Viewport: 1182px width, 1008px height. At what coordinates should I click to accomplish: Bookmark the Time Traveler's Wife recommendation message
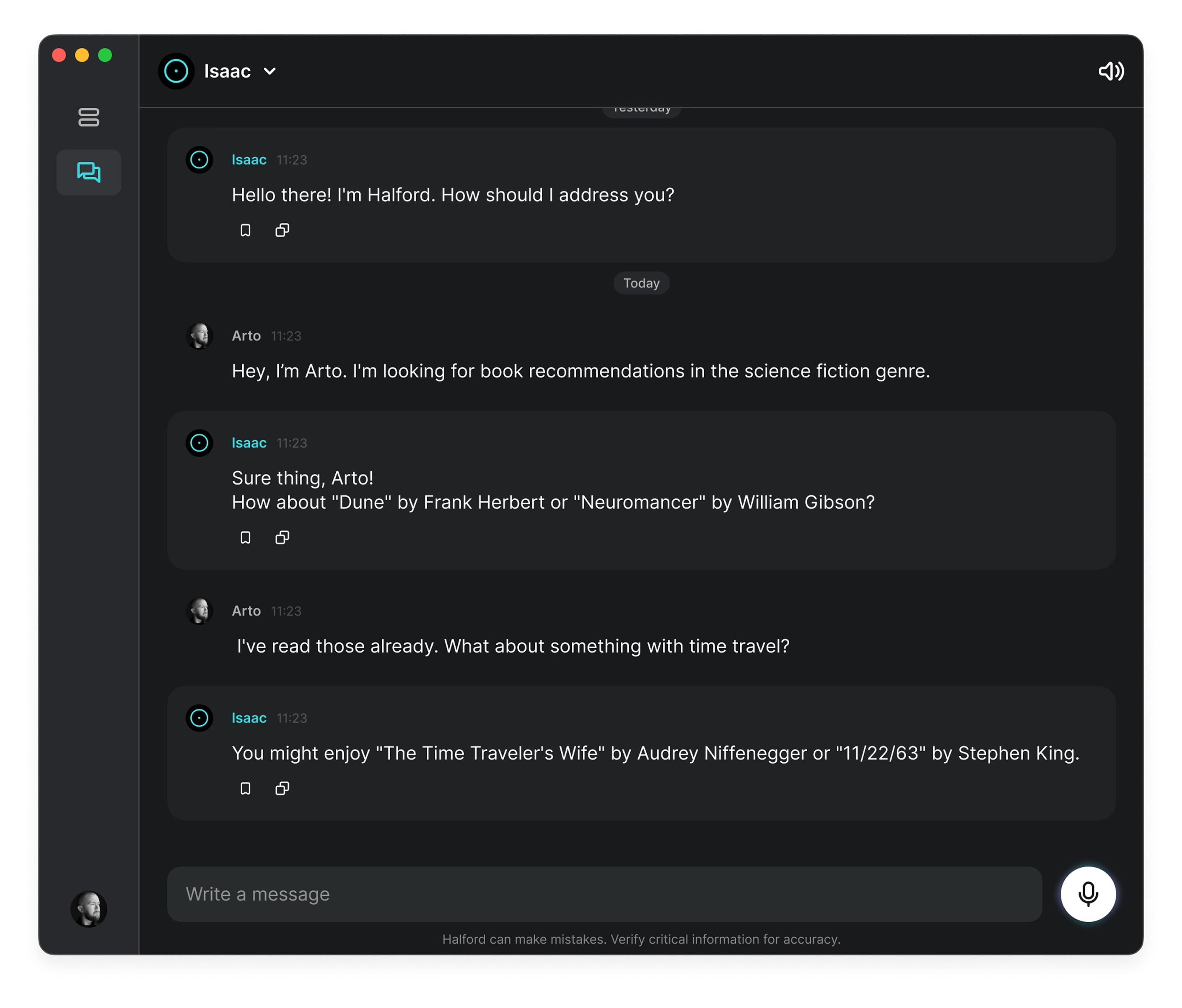pyautogui.click(x=245, y=788)
